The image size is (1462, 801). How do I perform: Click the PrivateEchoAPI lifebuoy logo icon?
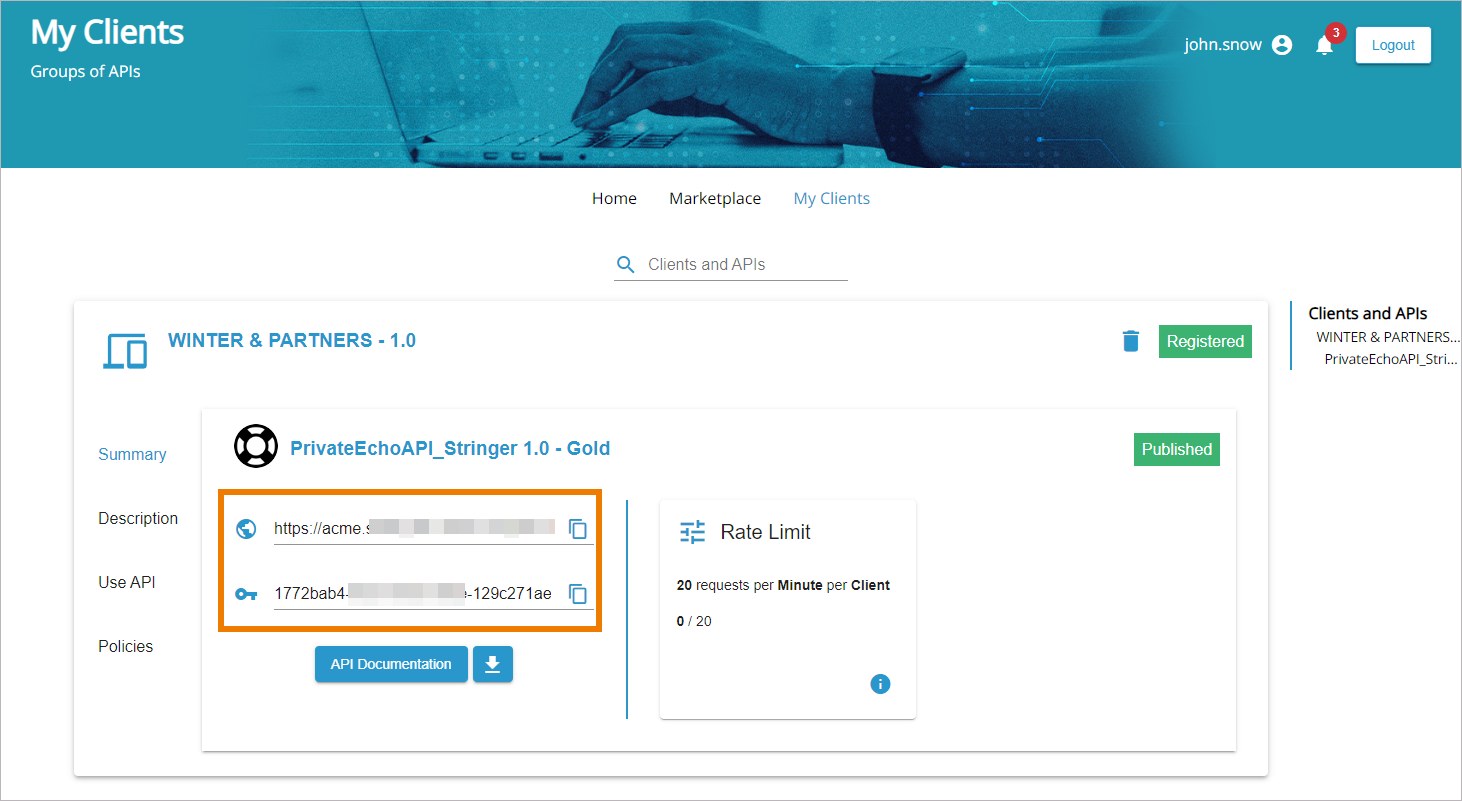tap(255, 447)
